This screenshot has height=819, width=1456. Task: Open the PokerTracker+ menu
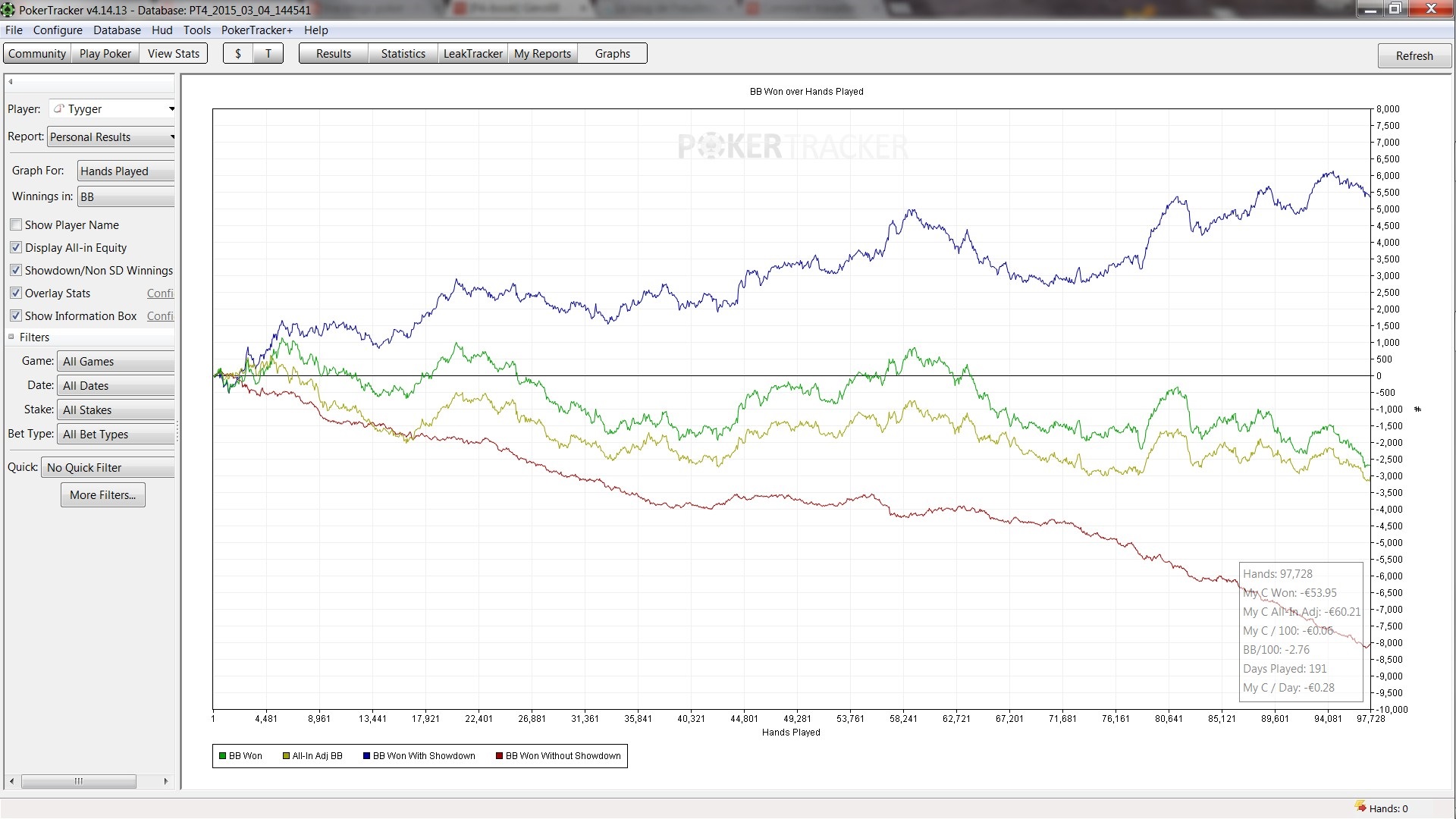(x=256, y=30)
